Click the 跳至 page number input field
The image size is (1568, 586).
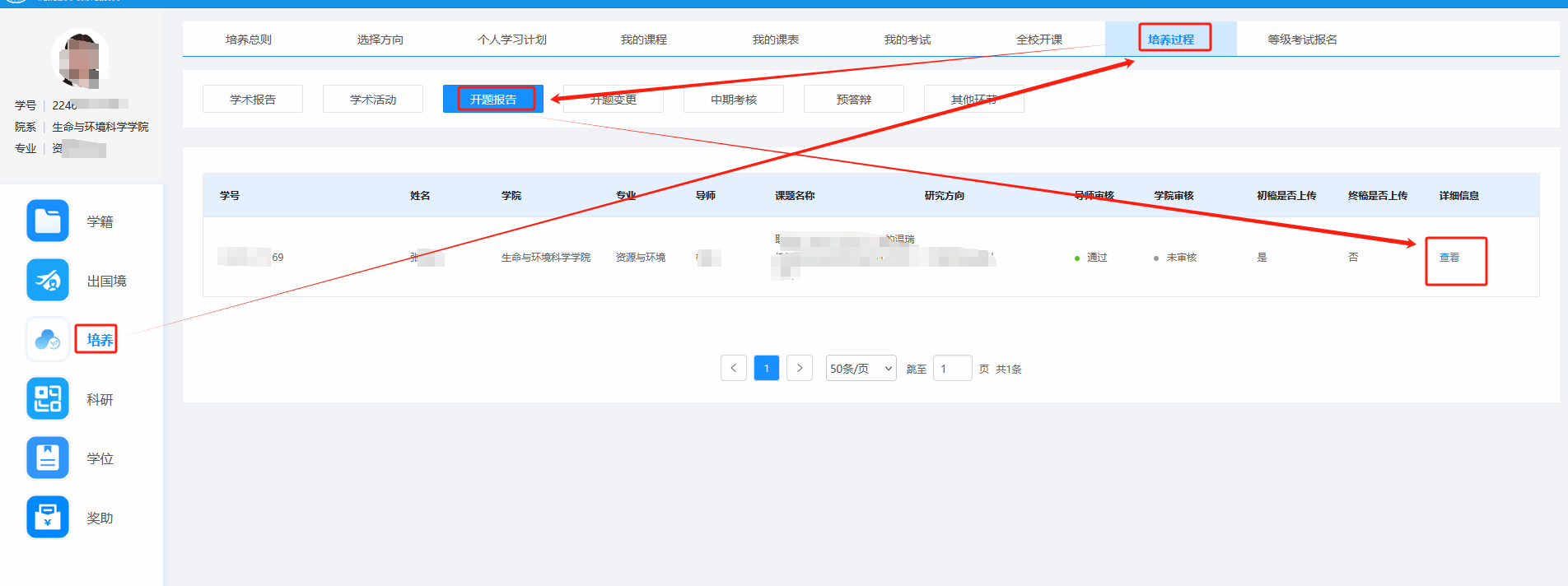click(x=952, y=369)
